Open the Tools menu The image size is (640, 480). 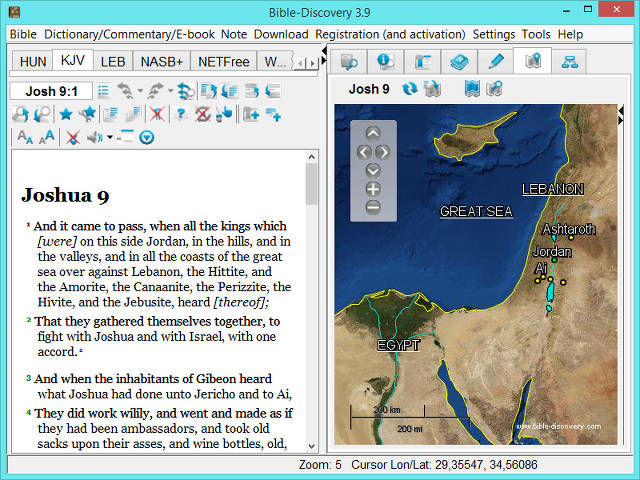click(536, 34)
